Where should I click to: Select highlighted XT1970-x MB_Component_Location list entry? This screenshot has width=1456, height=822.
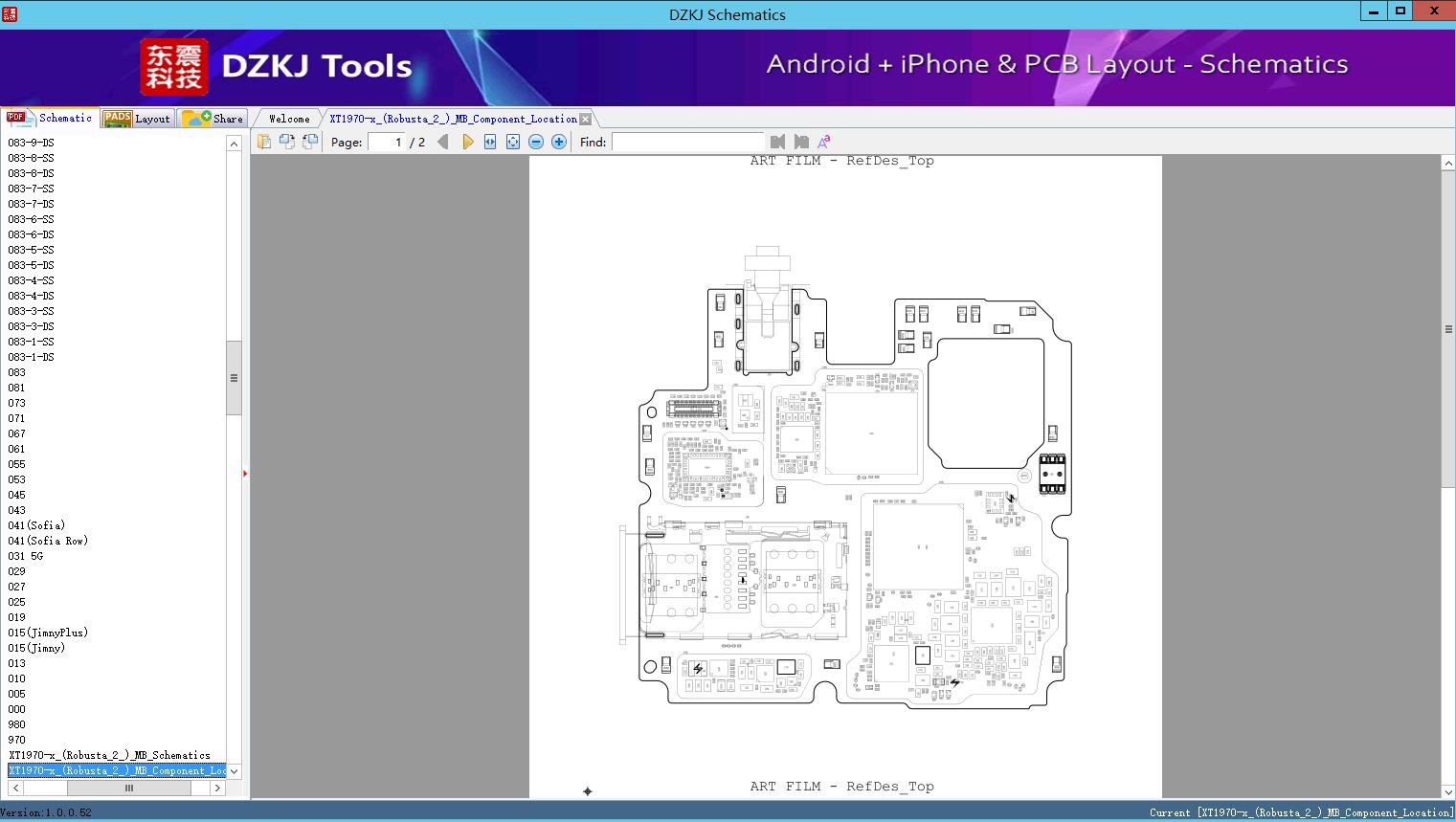click(x=117, y=770)
